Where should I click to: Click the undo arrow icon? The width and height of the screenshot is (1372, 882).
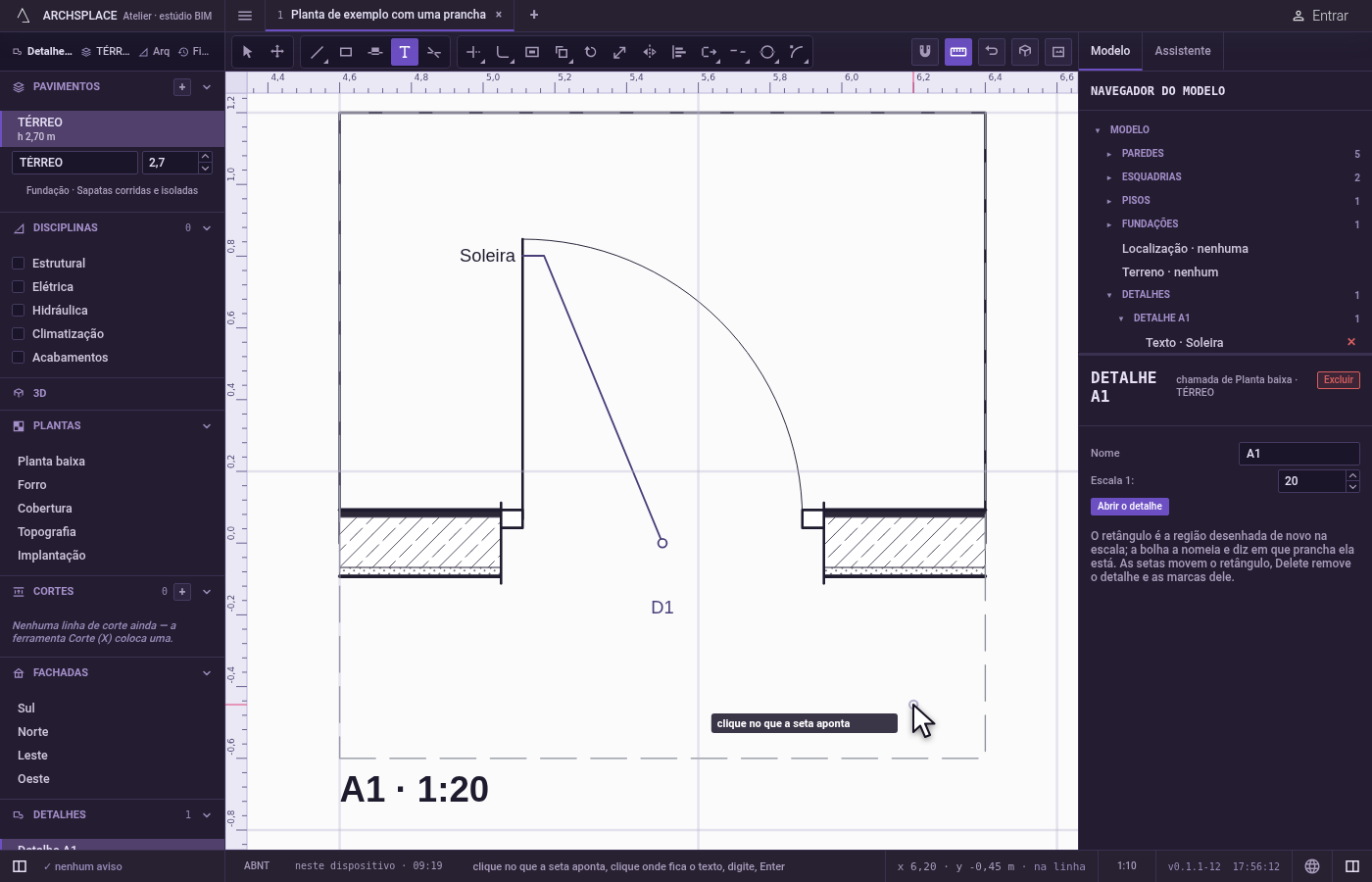[992, 52]
